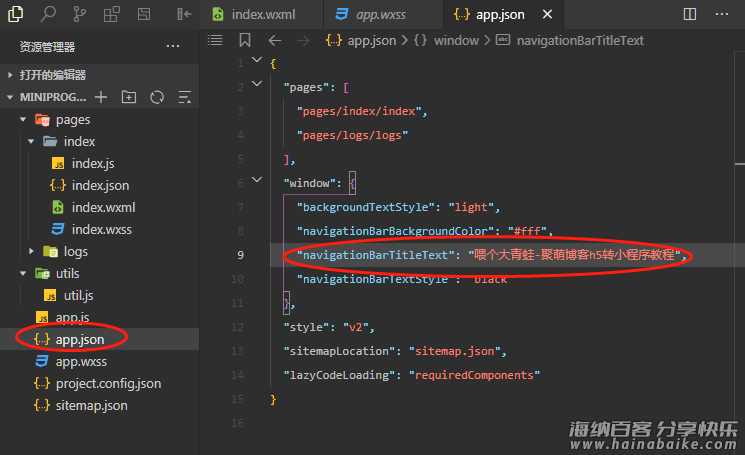Screen dimensions: 745x455
Task: Click the "#fff" color value on line 8
Action: click(527, 231)
